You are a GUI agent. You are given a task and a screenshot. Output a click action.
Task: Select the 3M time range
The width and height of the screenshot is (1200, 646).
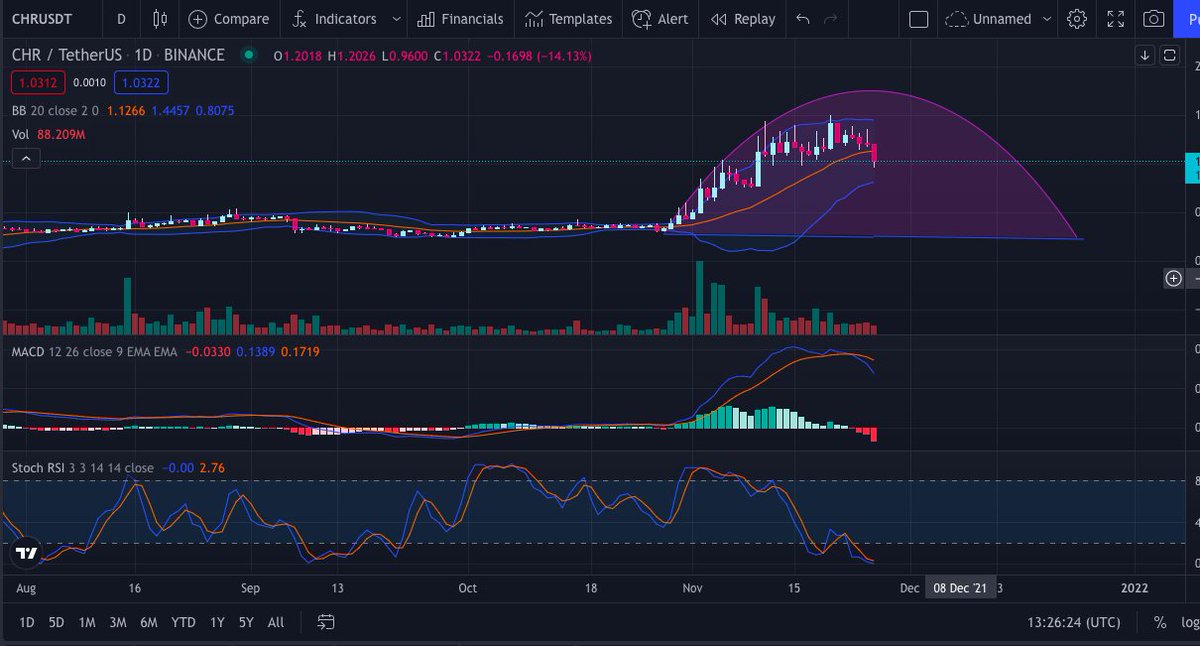(118, 622)
